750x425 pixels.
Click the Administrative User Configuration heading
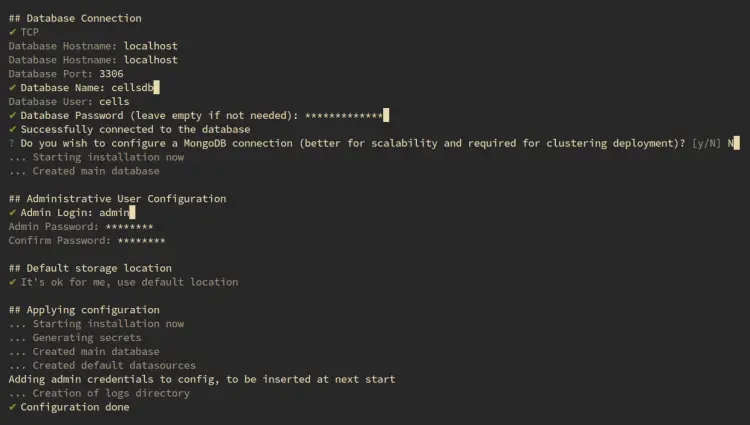[117, 199]
